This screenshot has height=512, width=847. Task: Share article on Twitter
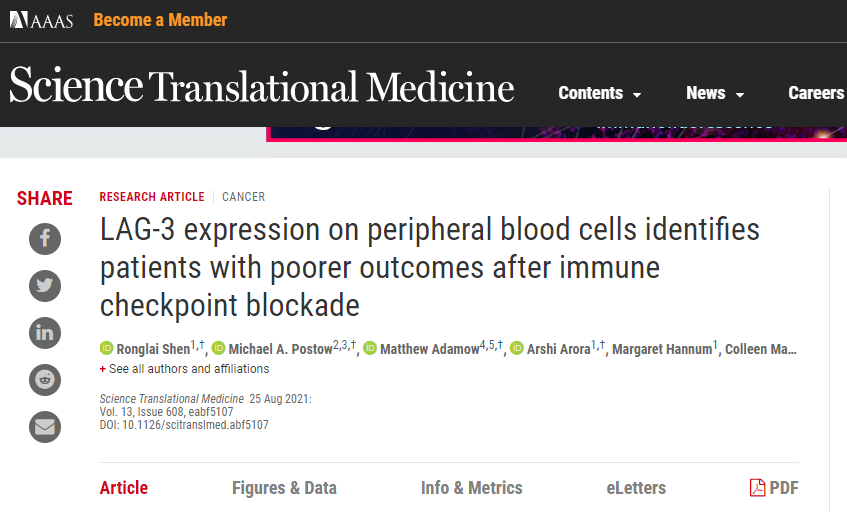45,286
